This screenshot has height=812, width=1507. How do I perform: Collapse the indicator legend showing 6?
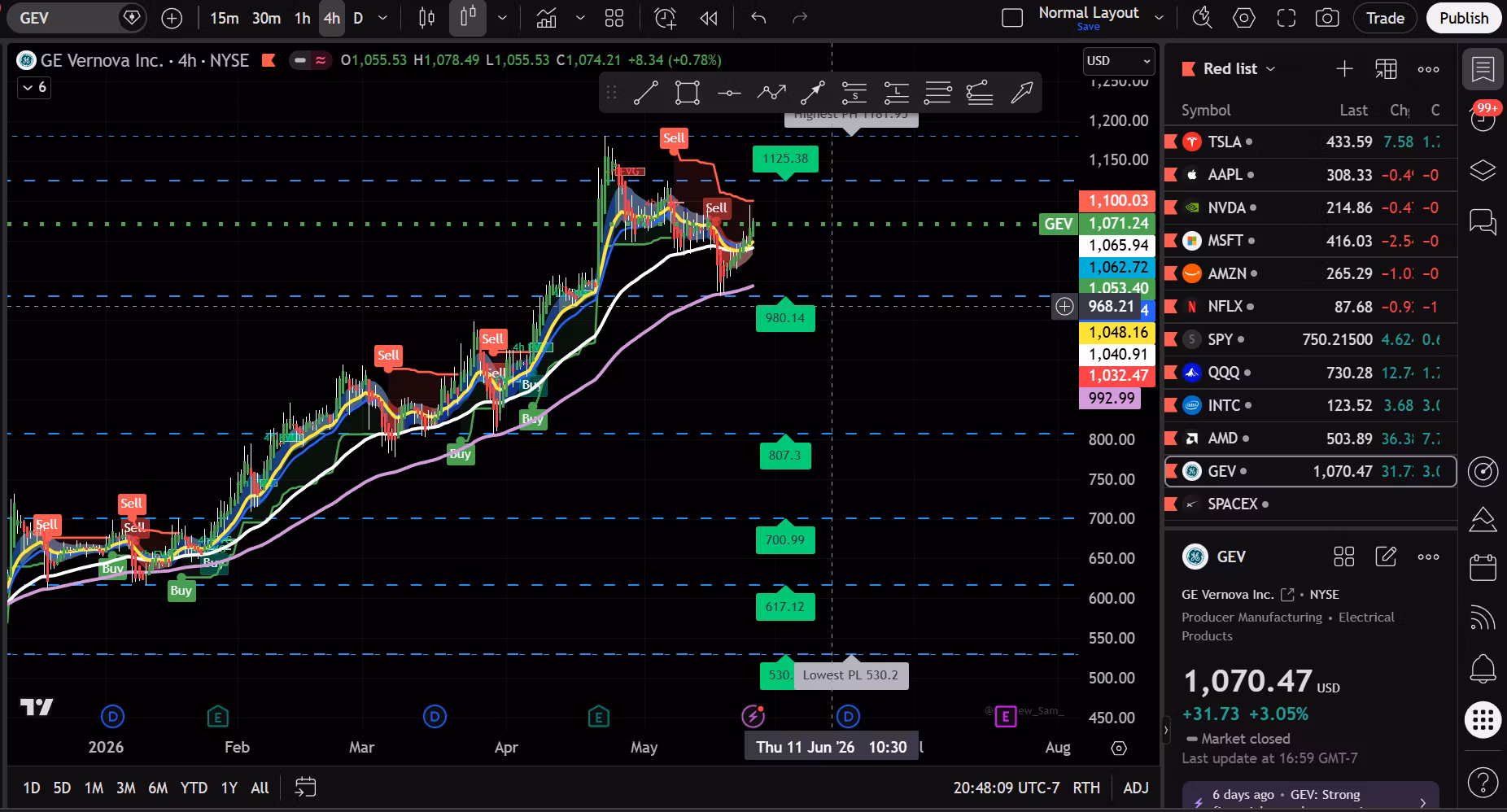(x=34, y=87)
